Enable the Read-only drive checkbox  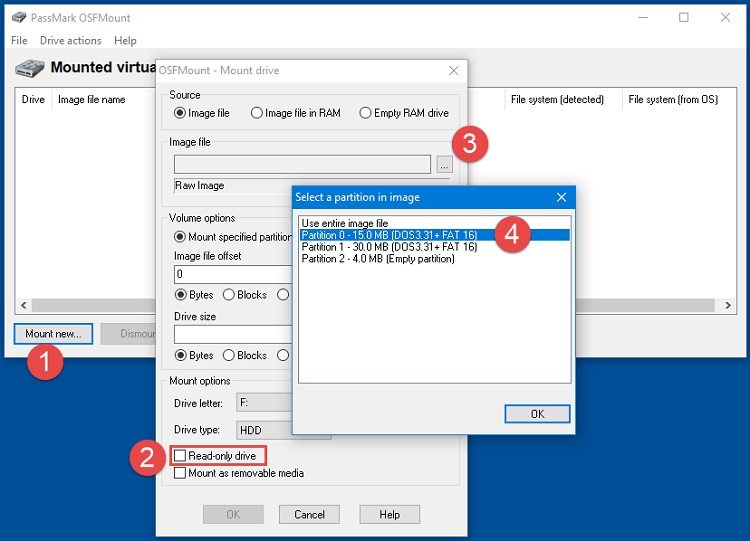point(180,456)
